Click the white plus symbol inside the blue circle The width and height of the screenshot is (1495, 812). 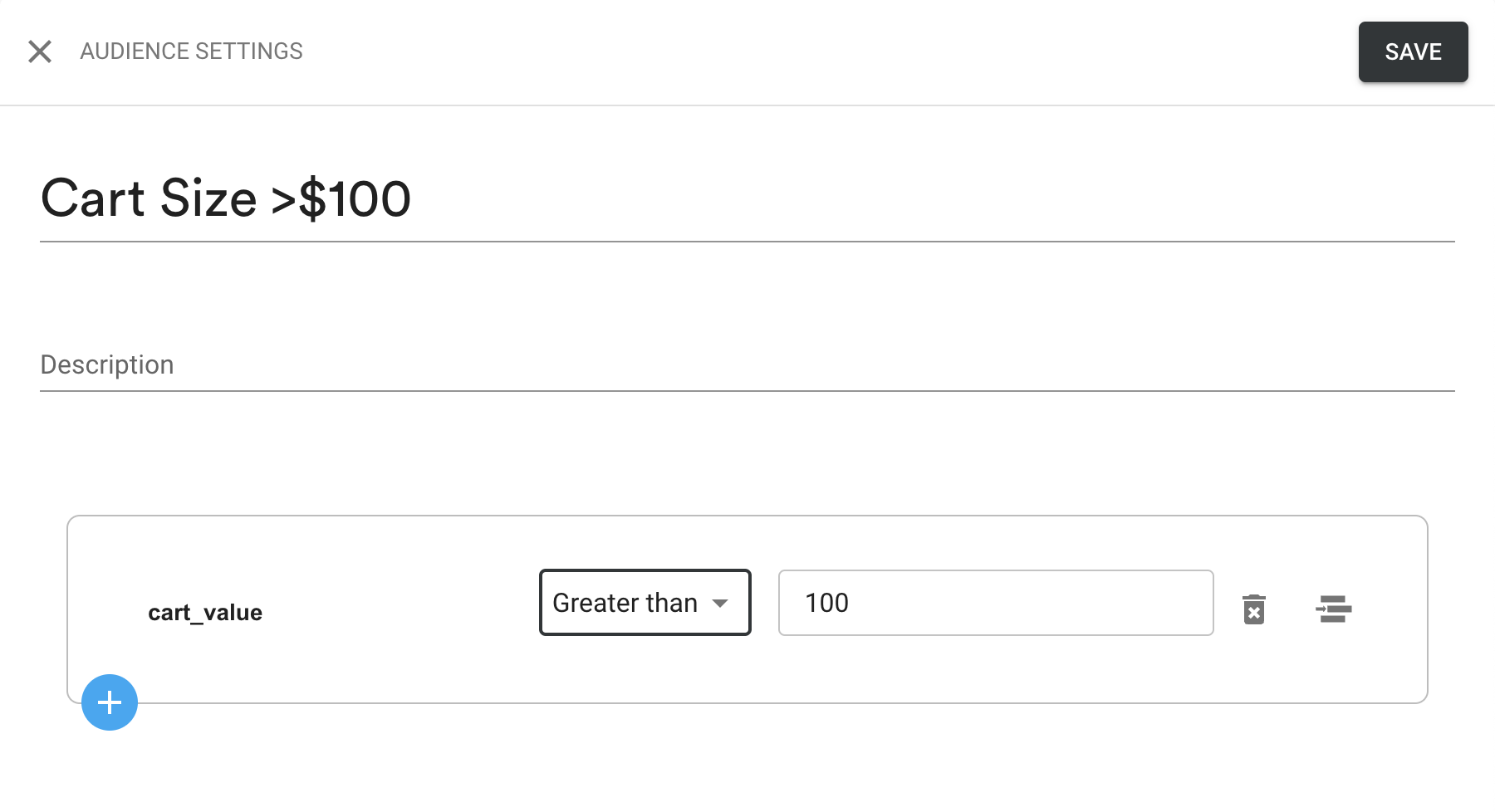pyautogui.click(x=110, y=702)
